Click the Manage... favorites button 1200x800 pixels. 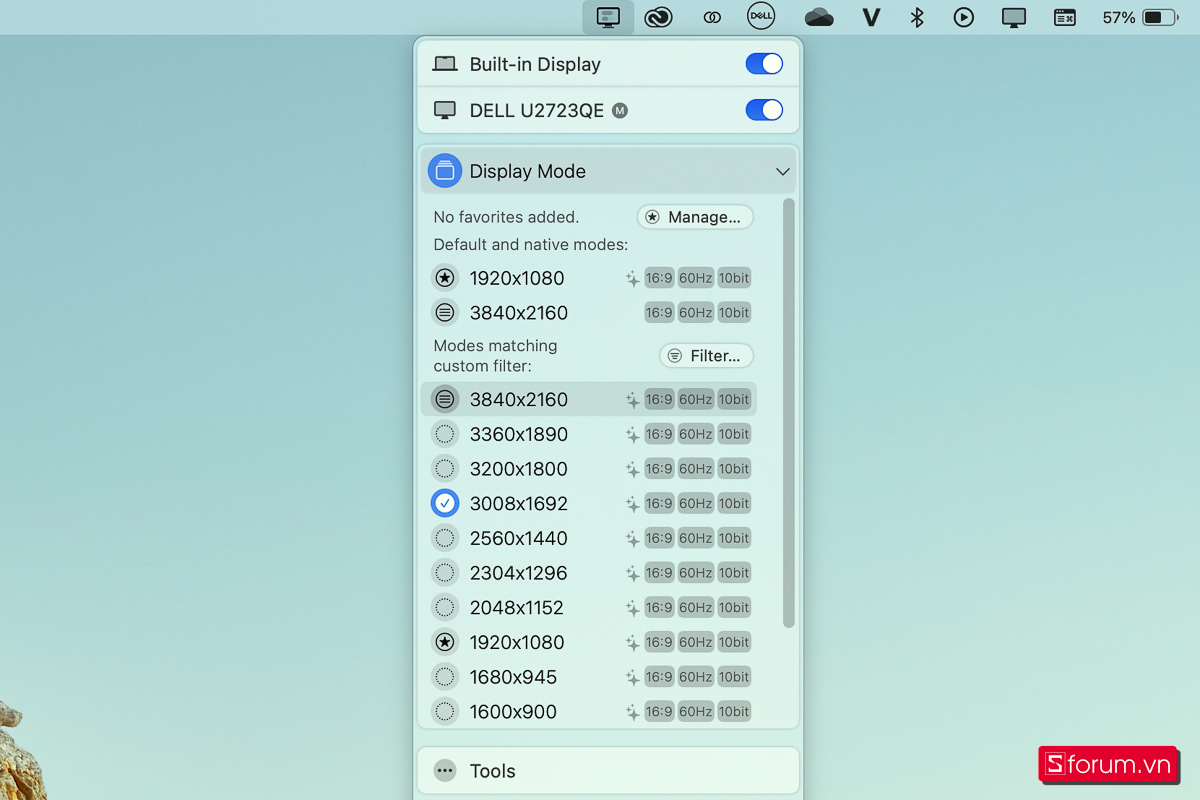695,217
